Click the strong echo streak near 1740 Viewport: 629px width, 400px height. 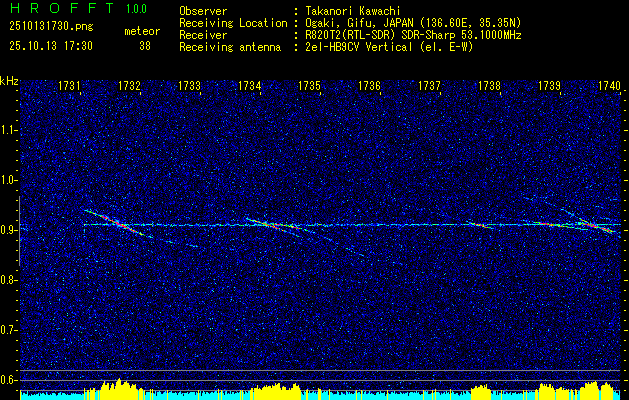(595, 225)
